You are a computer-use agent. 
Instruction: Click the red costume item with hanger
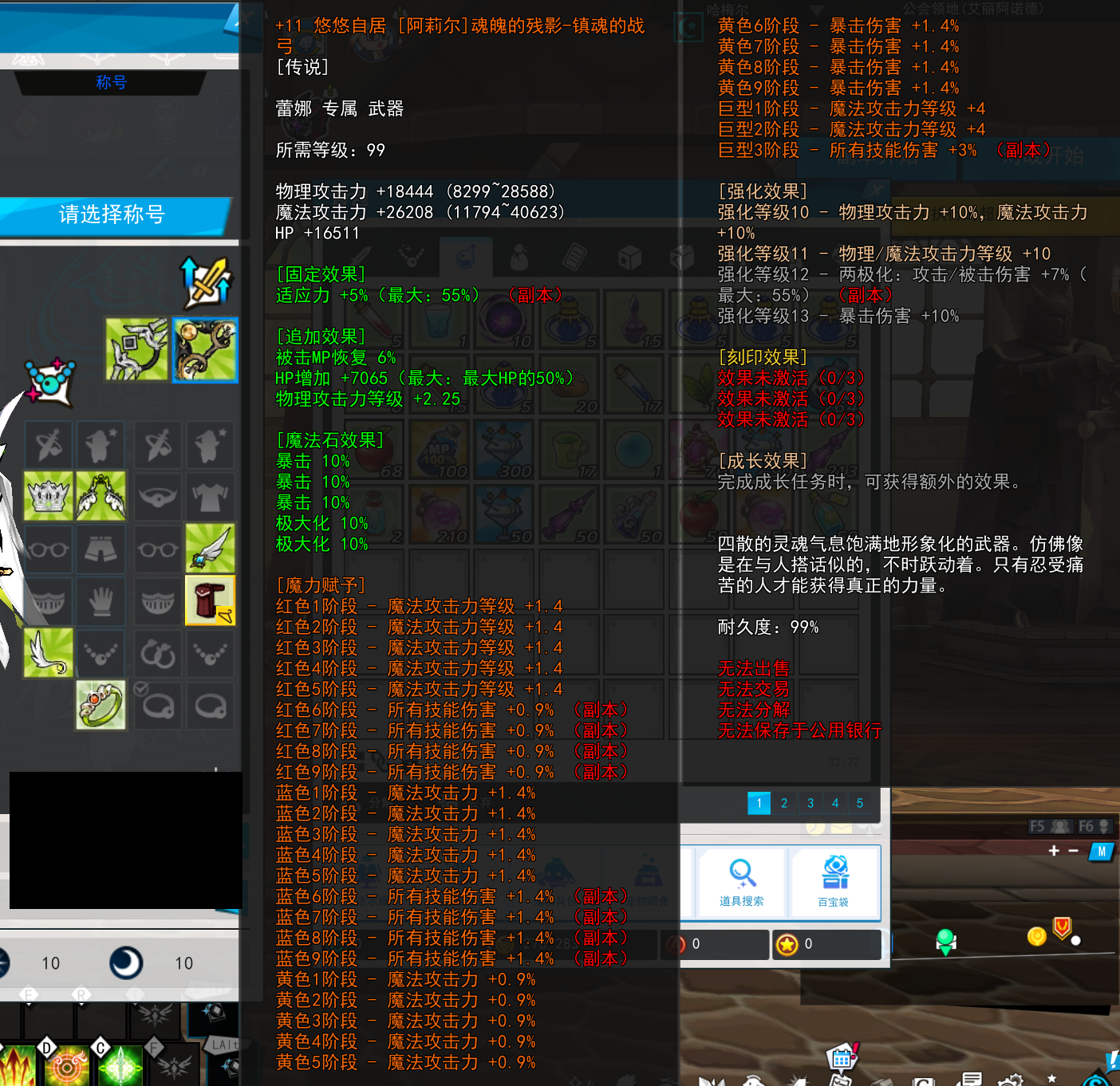(210, 600)
